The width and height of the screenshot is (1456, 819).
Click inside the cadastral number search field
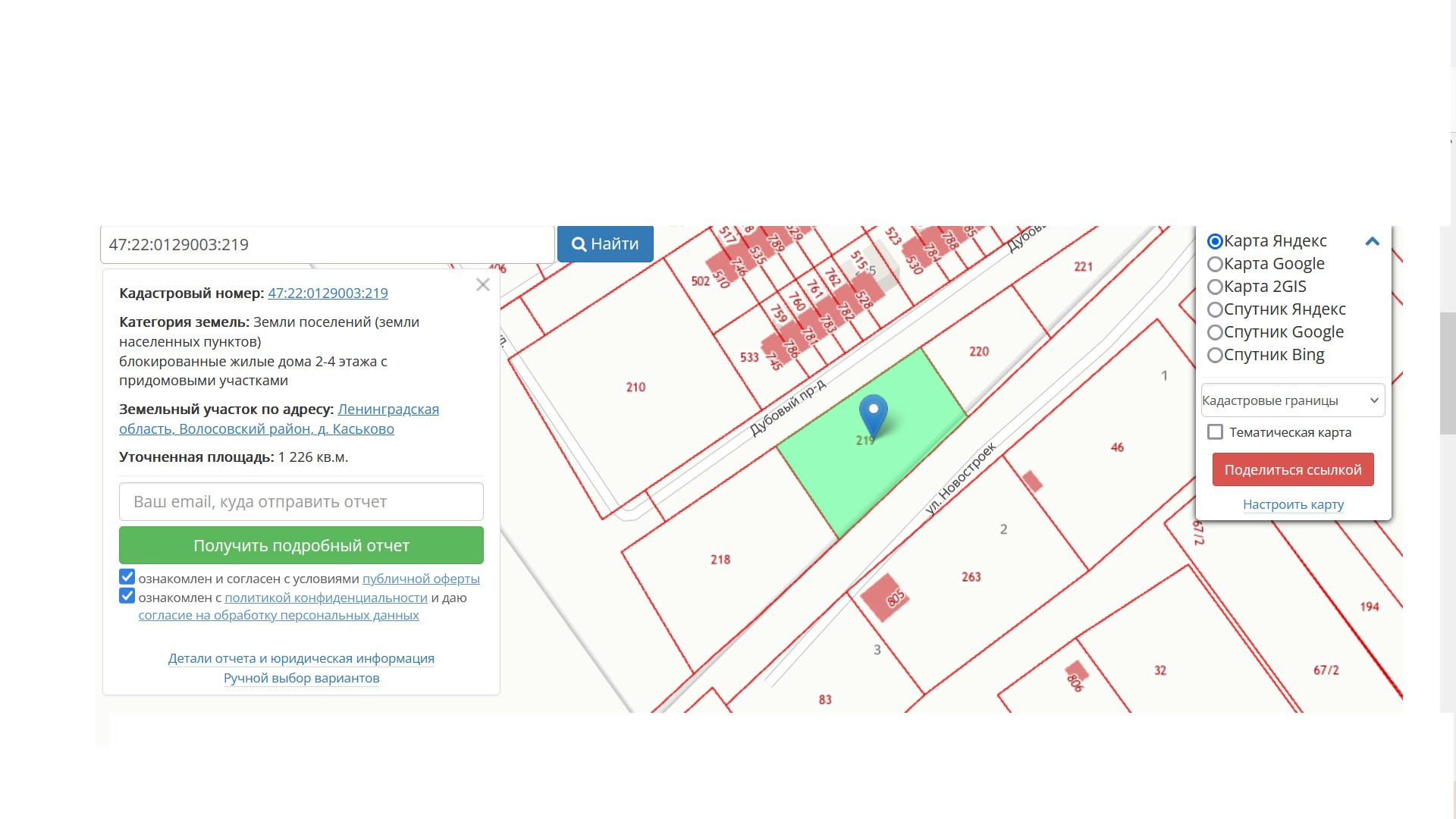(326, 245)
